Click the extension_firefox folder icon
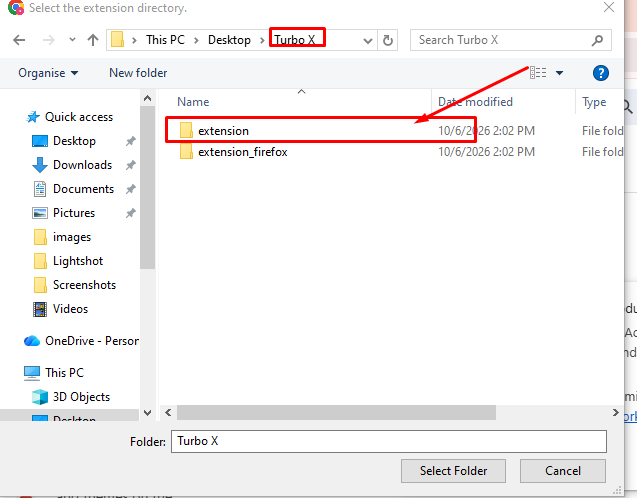This screenshot has height=498, width=637. coord(186,152)
